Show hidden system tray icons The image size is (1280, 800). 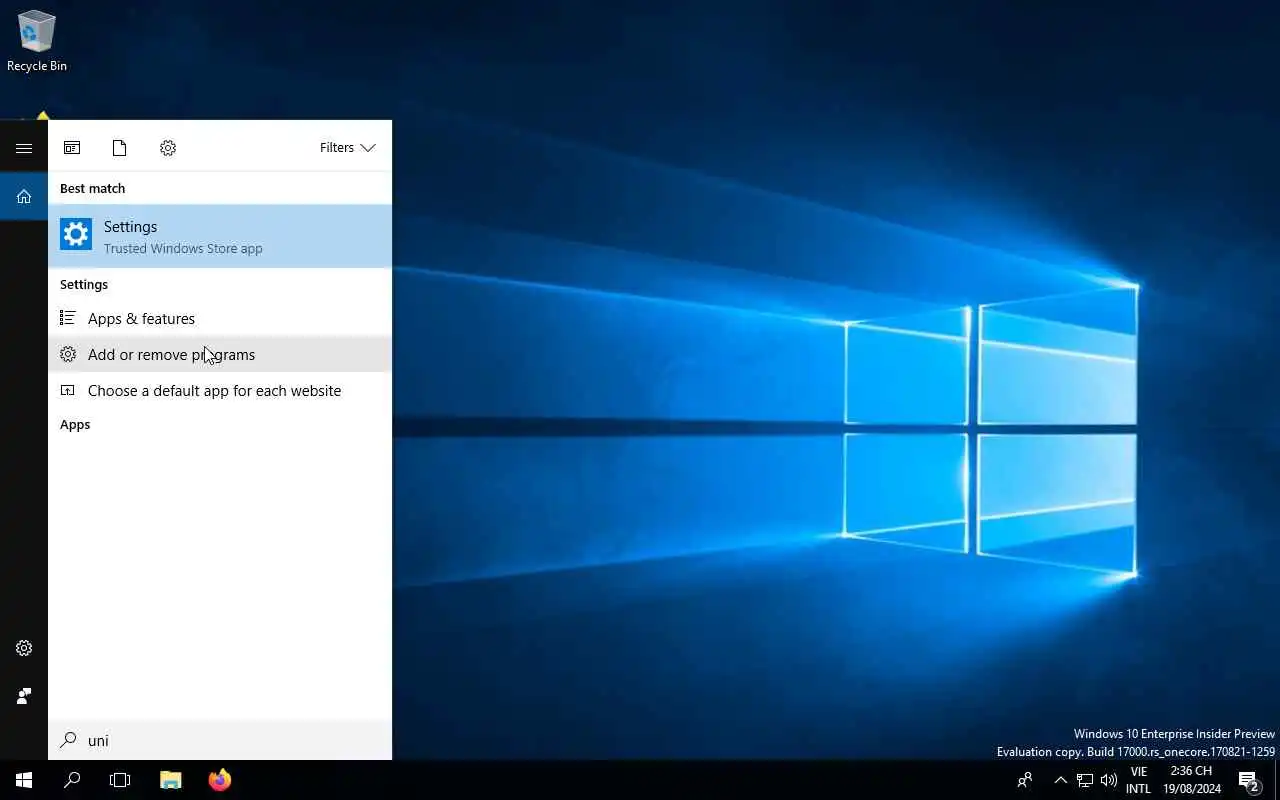coord(1061,780)
